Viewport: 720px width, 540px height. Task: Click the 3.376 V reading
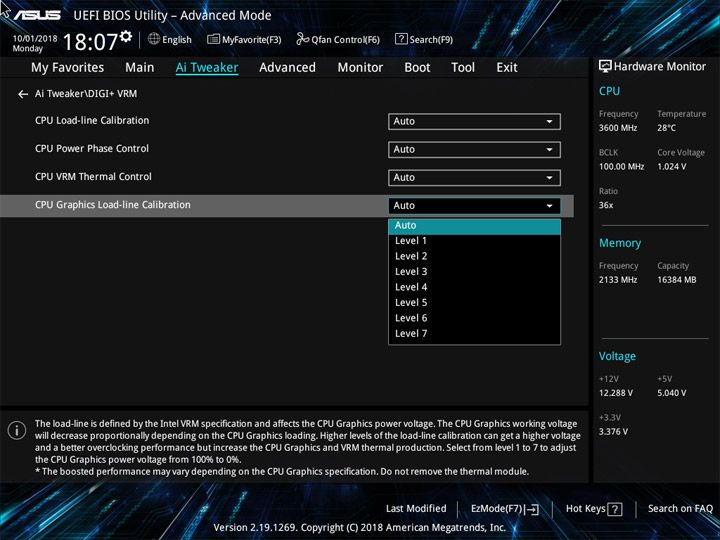[613, 432]
